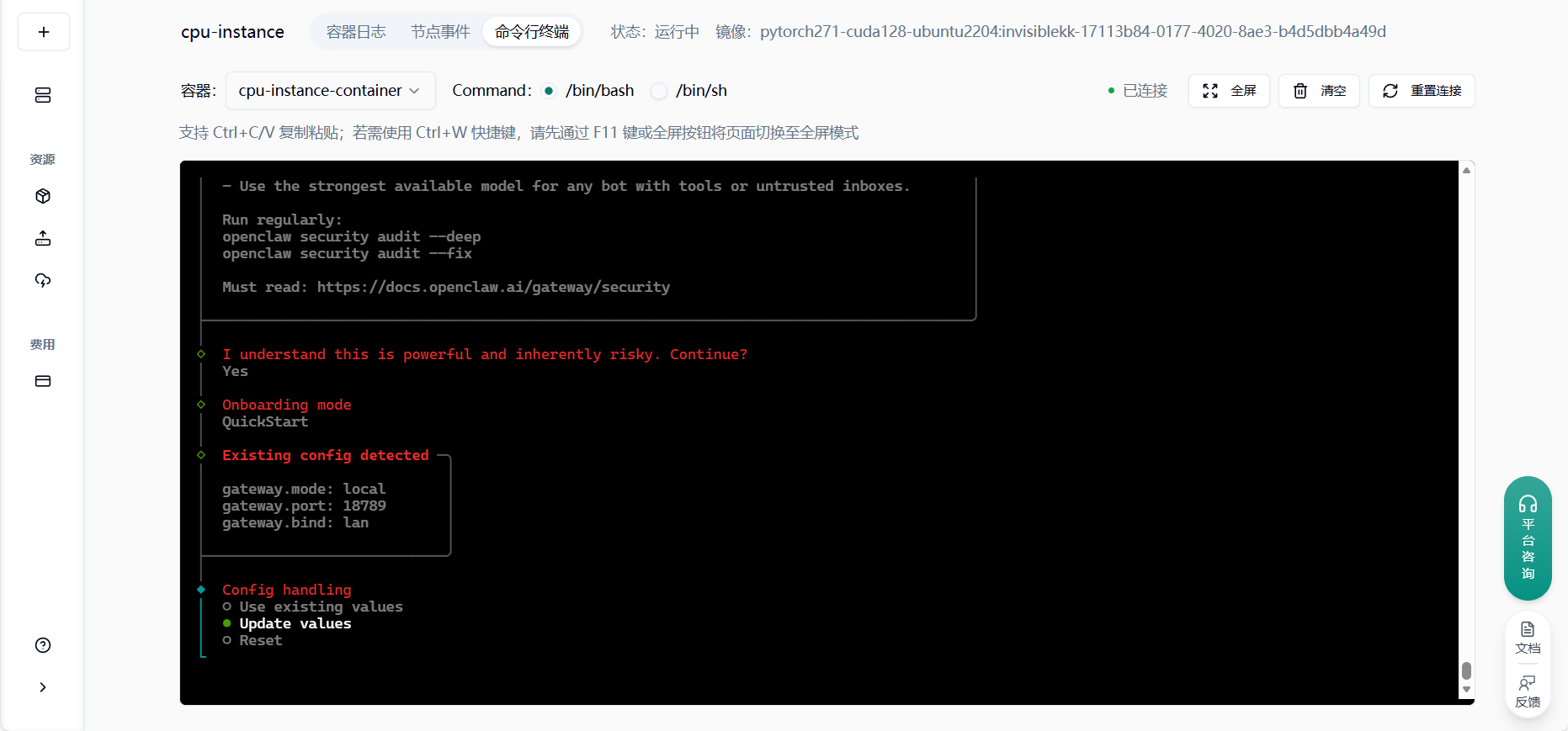Open the cloud sync sidebar icon
1568x731 pixels.
tap(43, 280)
